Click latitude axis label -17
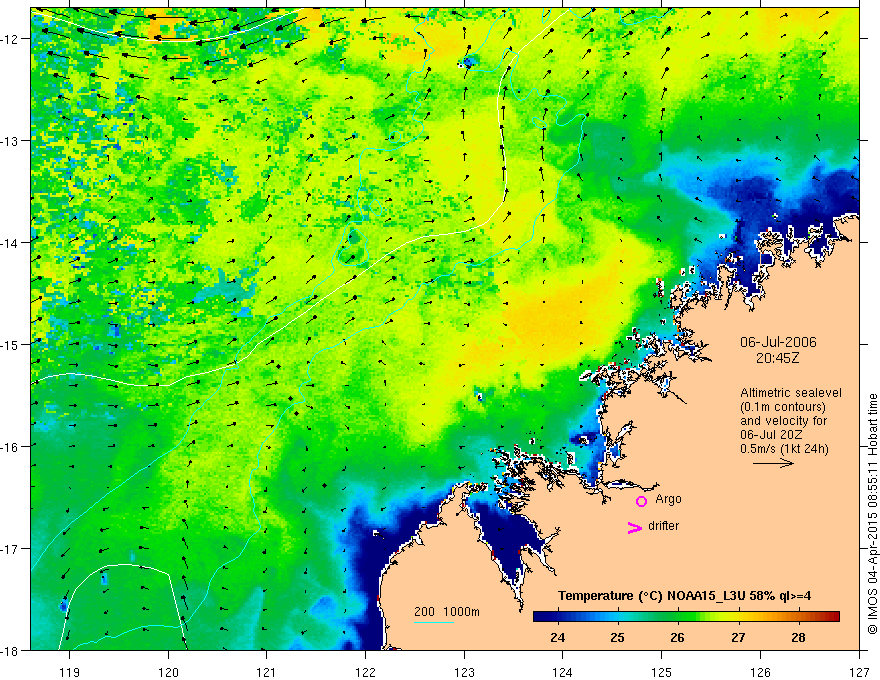This screenshot has width=880, height=680. [12, 549]
